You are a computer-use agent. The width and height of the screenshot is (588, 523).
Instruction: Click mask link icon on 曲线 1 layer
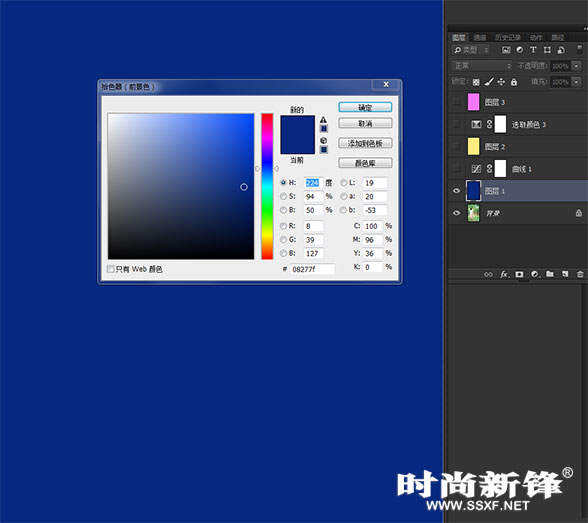click(489, 169)
